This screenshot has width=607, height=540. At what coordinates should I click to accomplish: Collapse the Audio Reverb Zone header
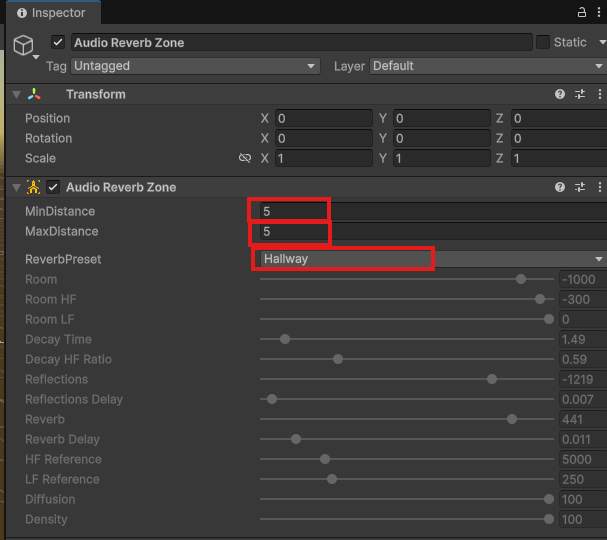click(14, 187)
